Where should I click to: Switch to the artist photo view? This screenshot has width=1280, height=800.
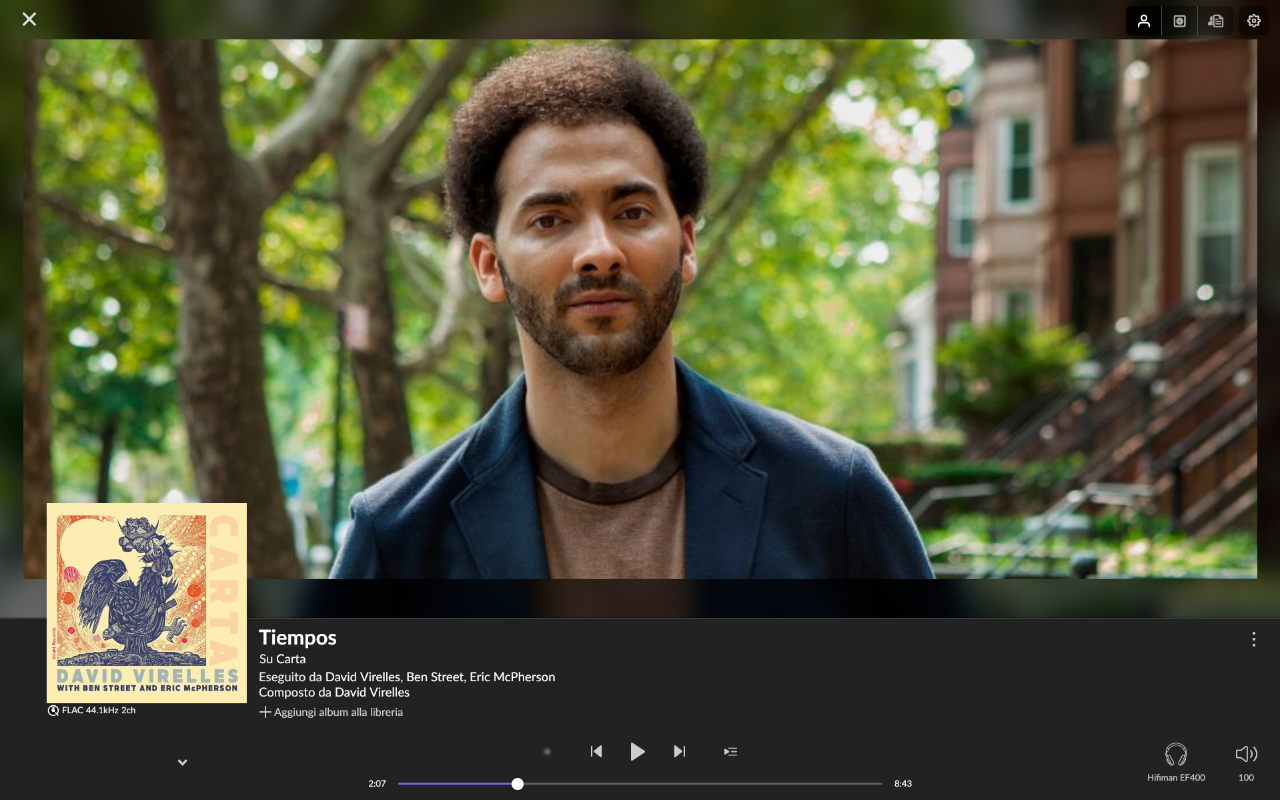click(x=1143, y=21)
